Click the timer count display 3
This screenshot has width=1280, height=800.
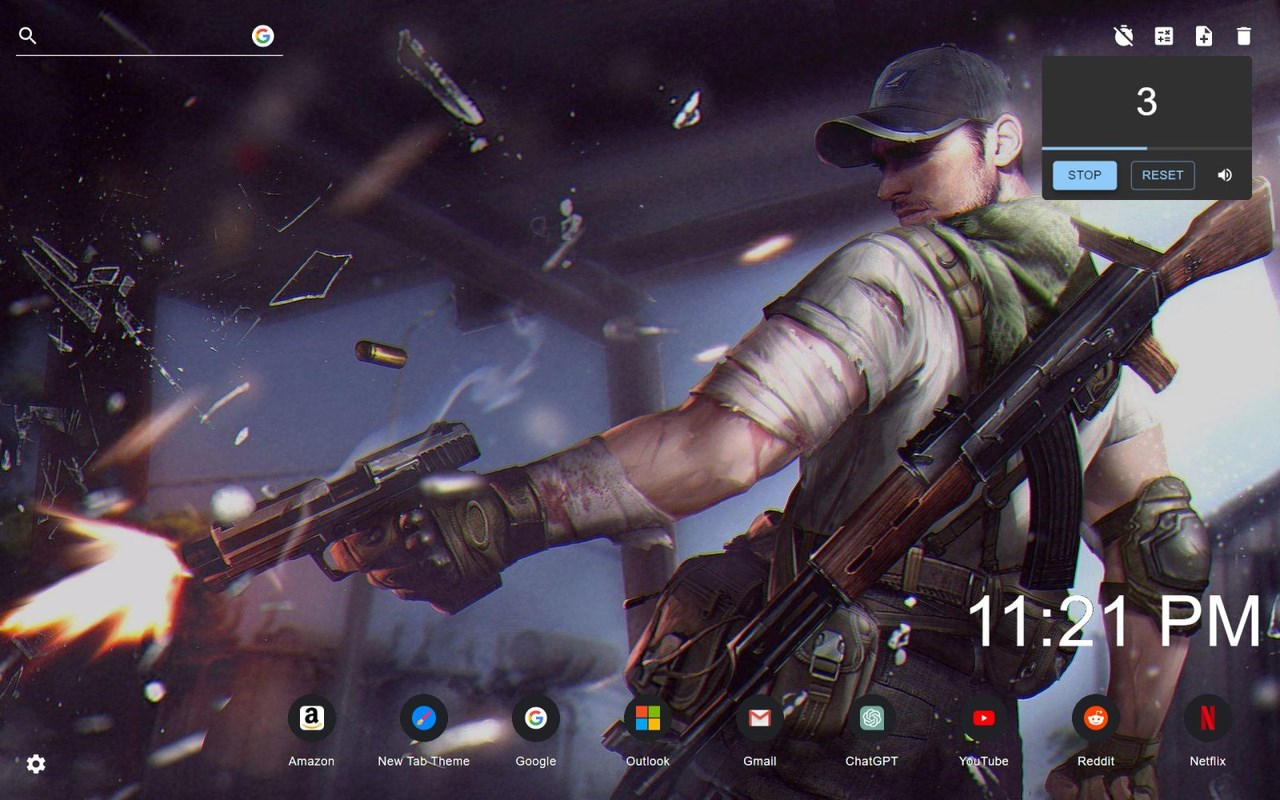point(1147,101)
